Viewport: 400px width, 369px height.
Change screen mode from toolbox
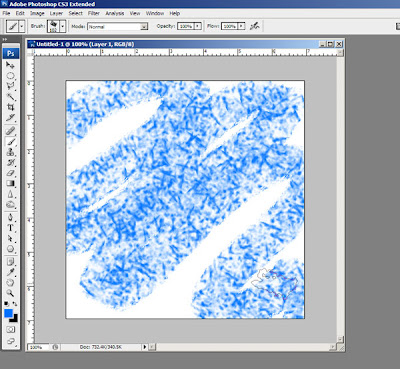(11, 341)
